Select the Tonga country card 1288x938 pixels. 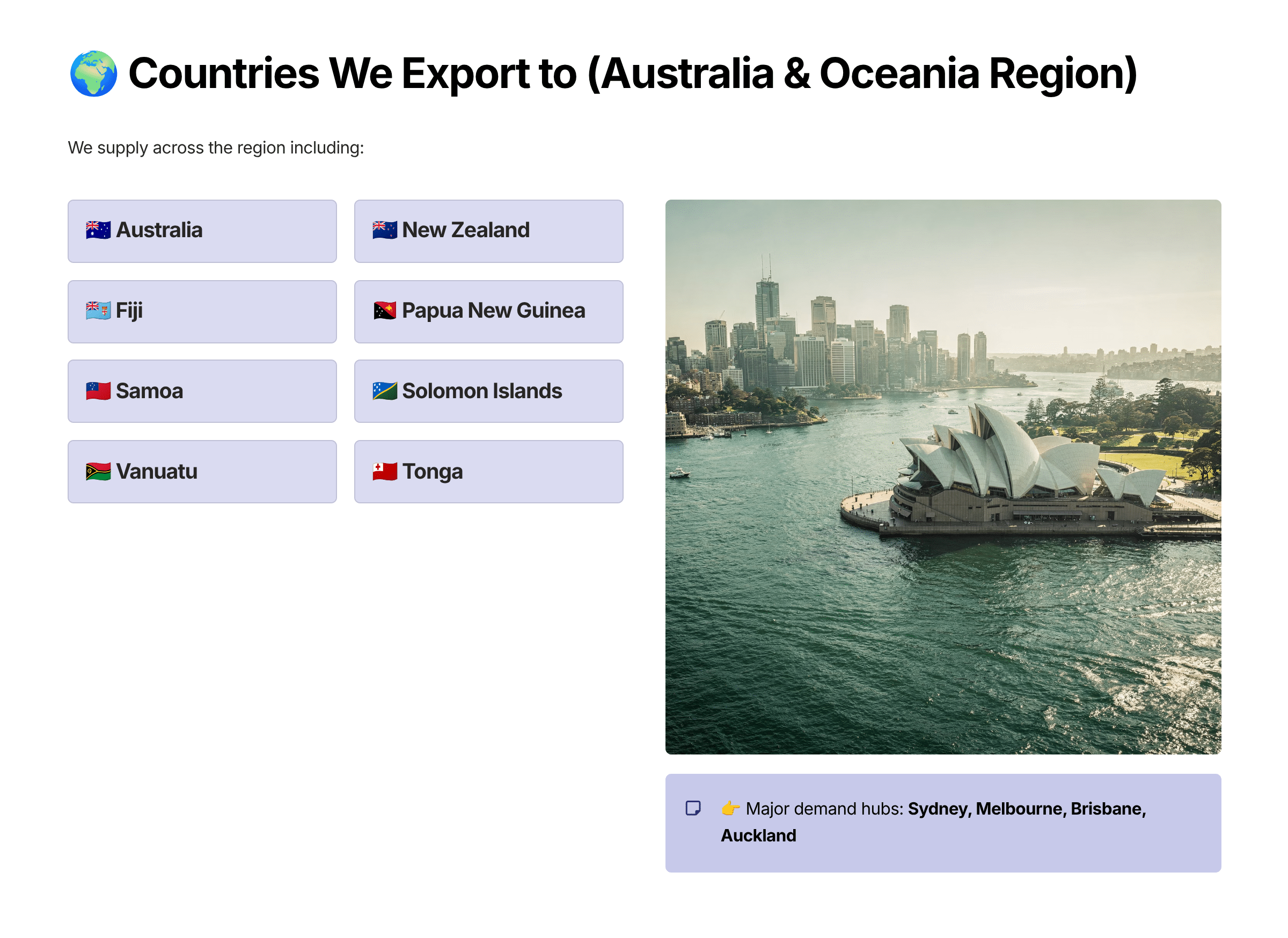point(488,471)
